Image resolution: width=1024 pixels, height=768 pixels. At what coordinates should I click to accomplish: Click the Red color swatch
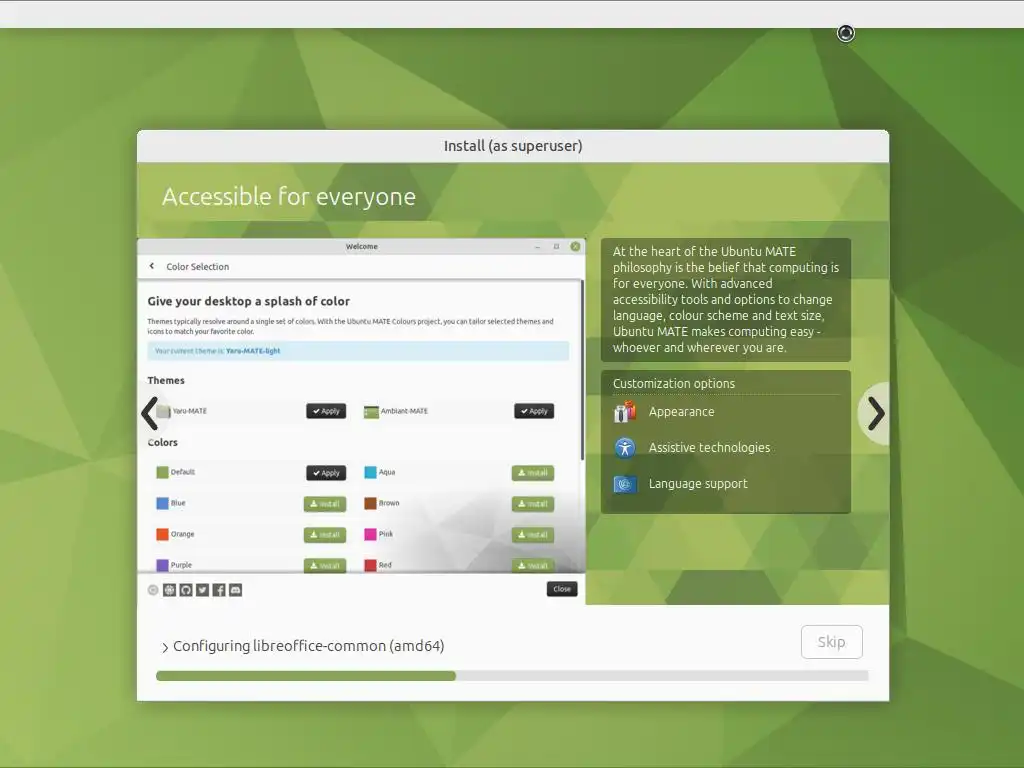370,565
